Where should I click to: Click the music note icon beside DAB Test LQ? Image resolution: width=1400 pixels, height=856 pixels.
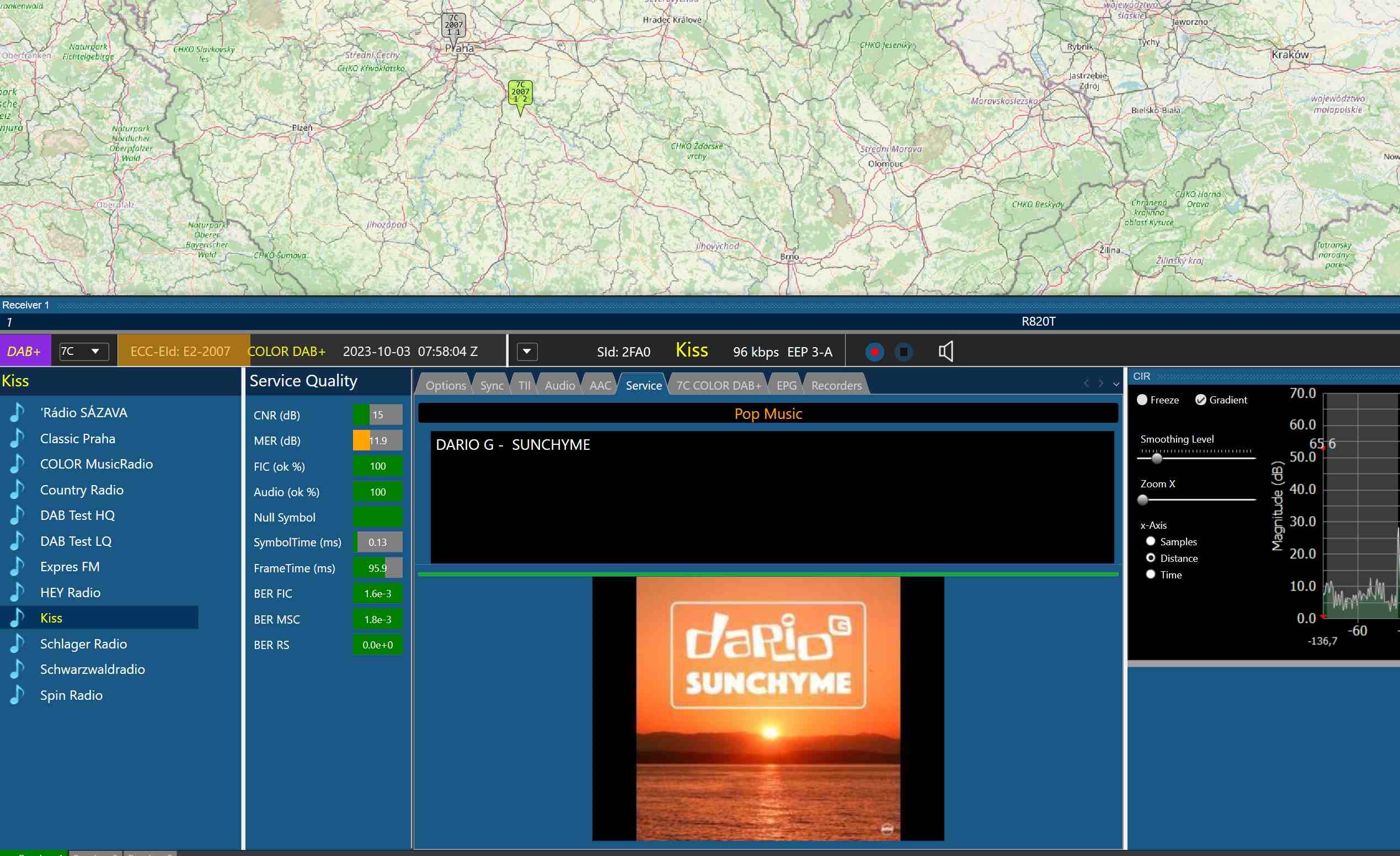[18, 541]
